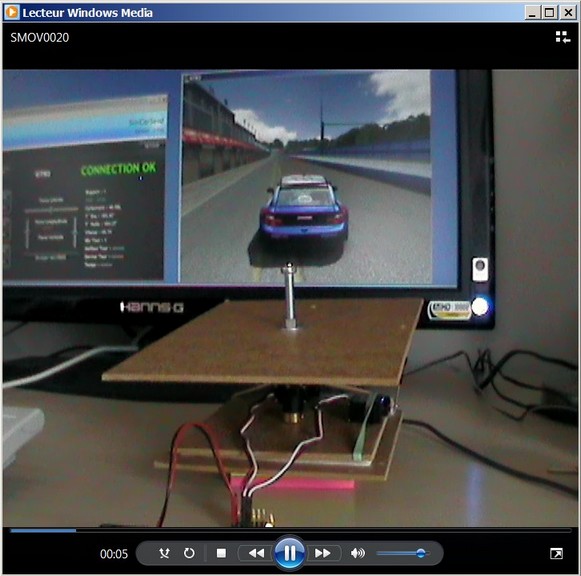The height and width of the screenshot is (576, 581).
Task: Click the seek bar at its midpoint
Action: coord(291,530)
